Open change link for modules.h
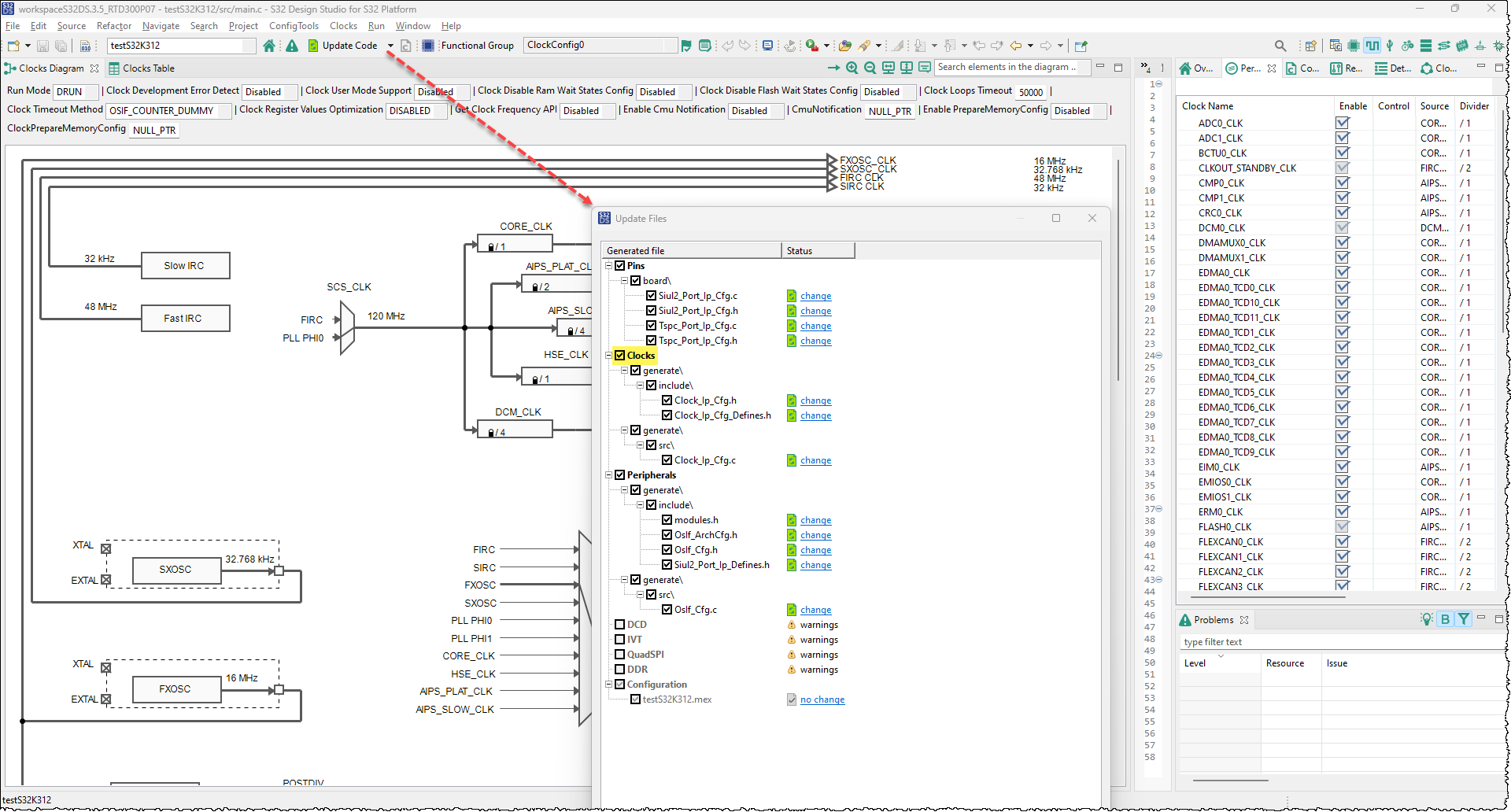The image size is (1511, 812). point(815,520)
